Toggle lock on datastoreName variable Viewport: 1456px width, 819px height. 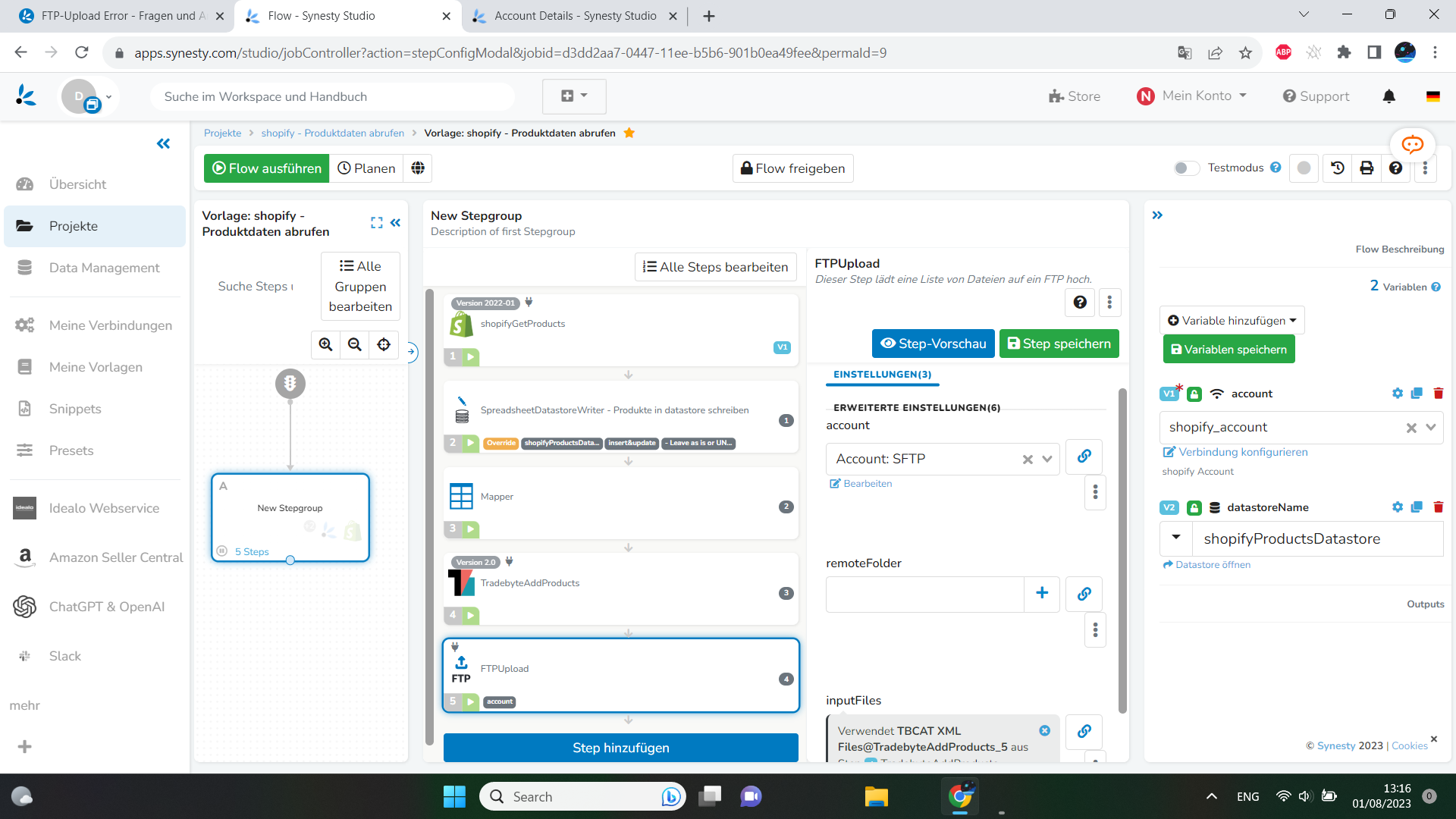pos(1194,508)
